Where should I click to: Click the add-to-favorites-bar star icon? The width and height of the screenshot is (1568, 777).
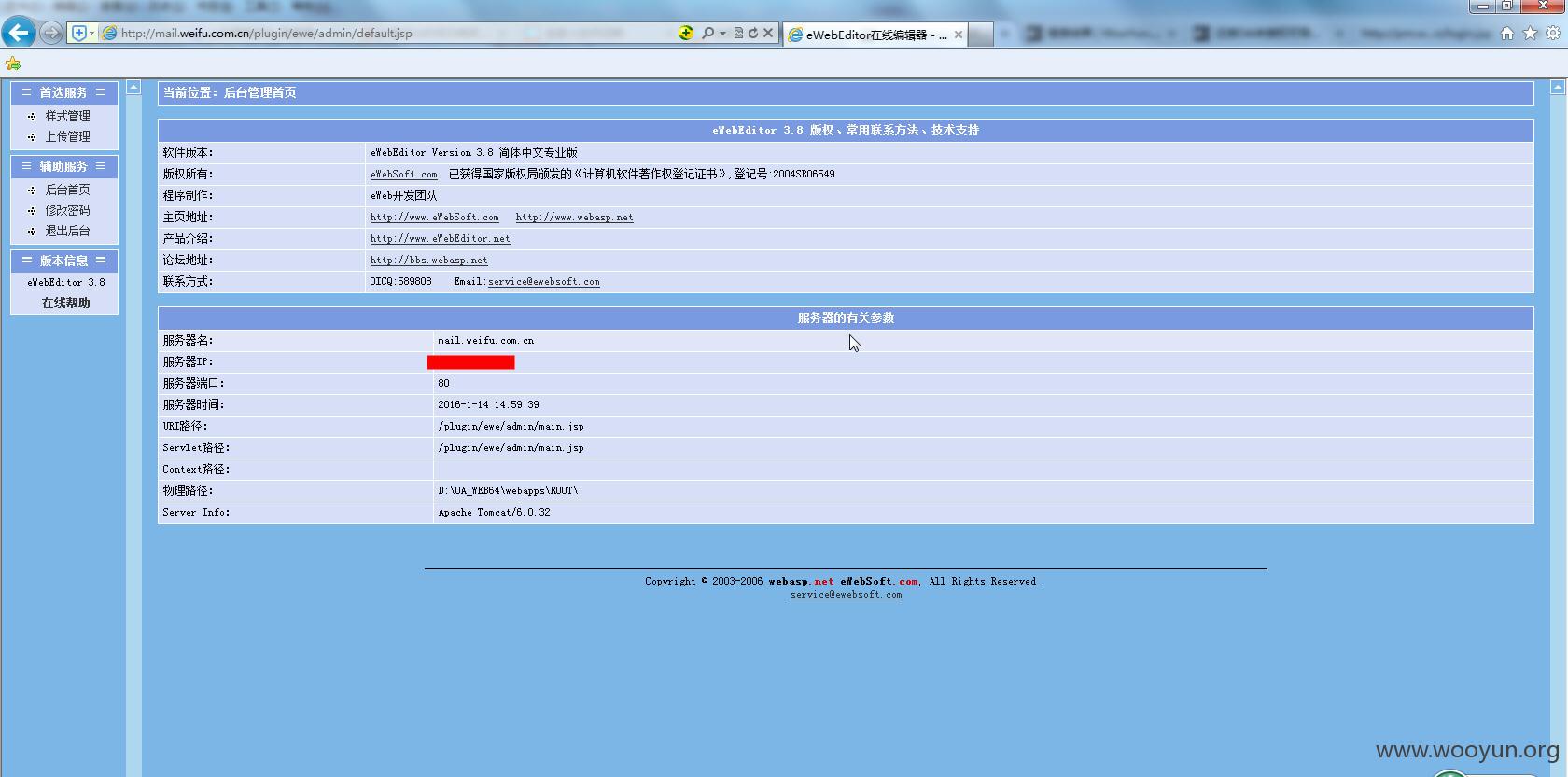(x=13, y=64)
